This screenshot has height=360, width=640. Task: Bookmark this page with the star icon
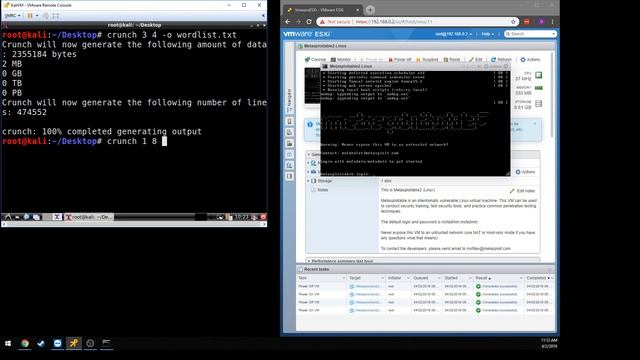(513, 22)
